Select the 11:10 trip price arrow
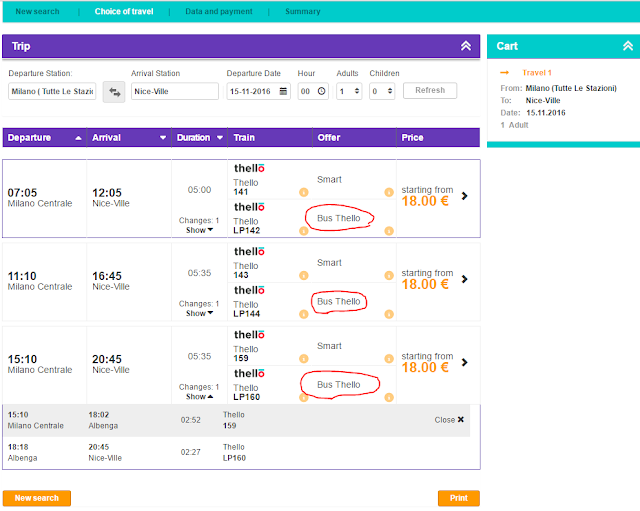The width and height of the screenshot is (640, 511). [x=464, y=279]
